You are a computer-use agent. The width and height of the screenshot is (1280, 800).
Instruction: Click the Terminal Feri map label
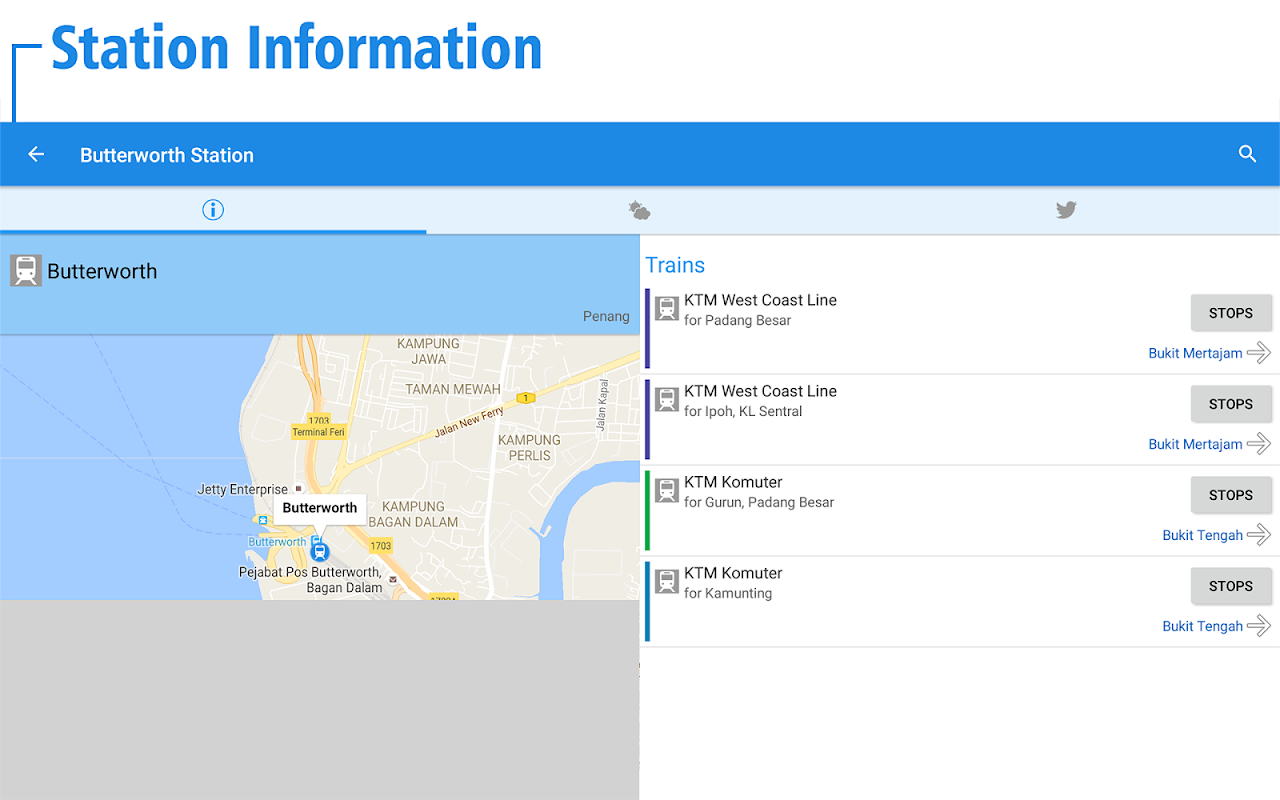tap(318, 432)
